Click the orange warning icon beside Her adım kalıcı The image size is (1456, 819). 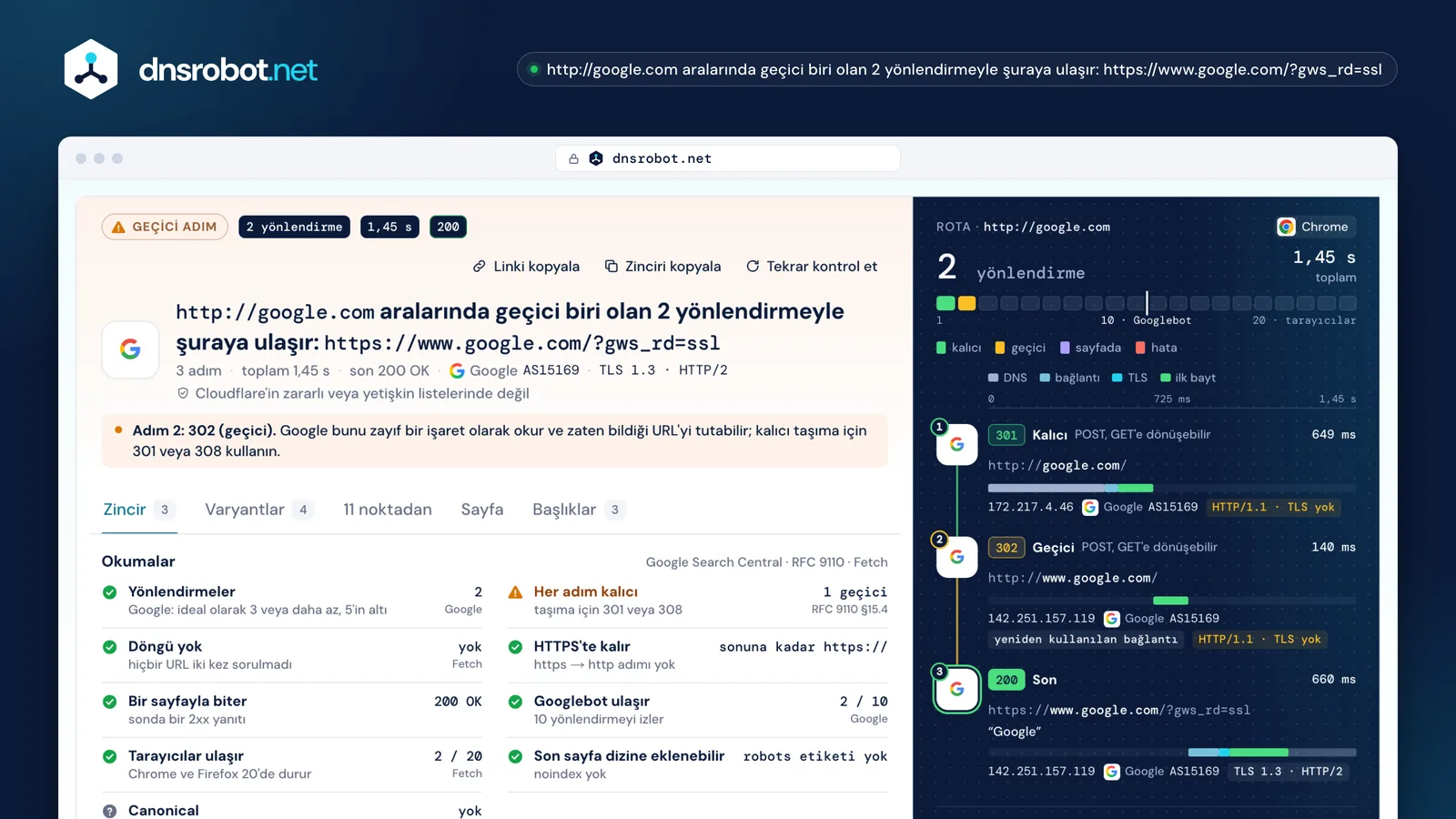[x=515, y=592]
